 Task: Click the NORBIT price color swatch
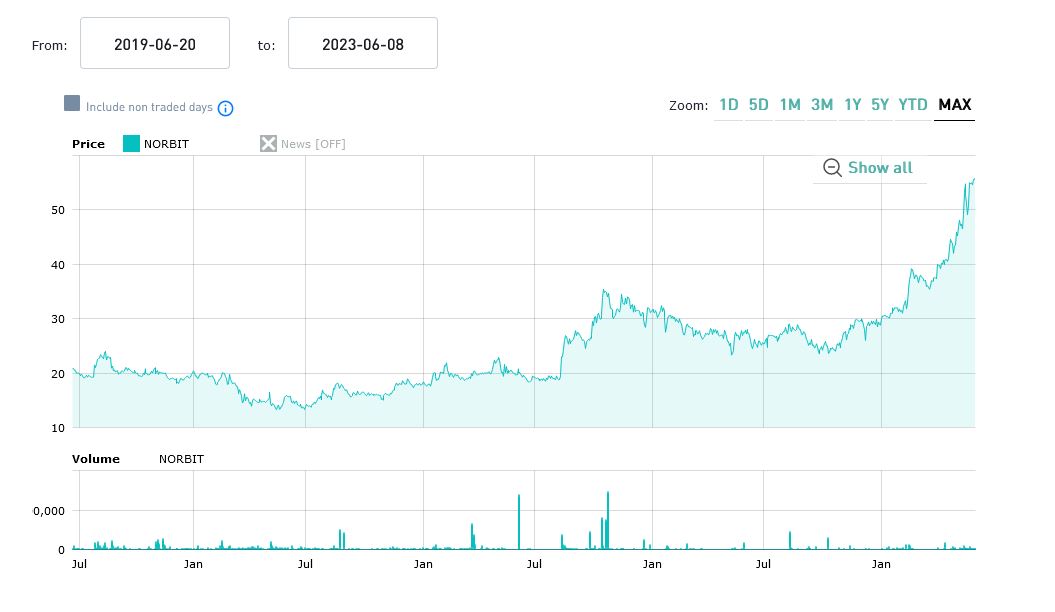(131, 144)
